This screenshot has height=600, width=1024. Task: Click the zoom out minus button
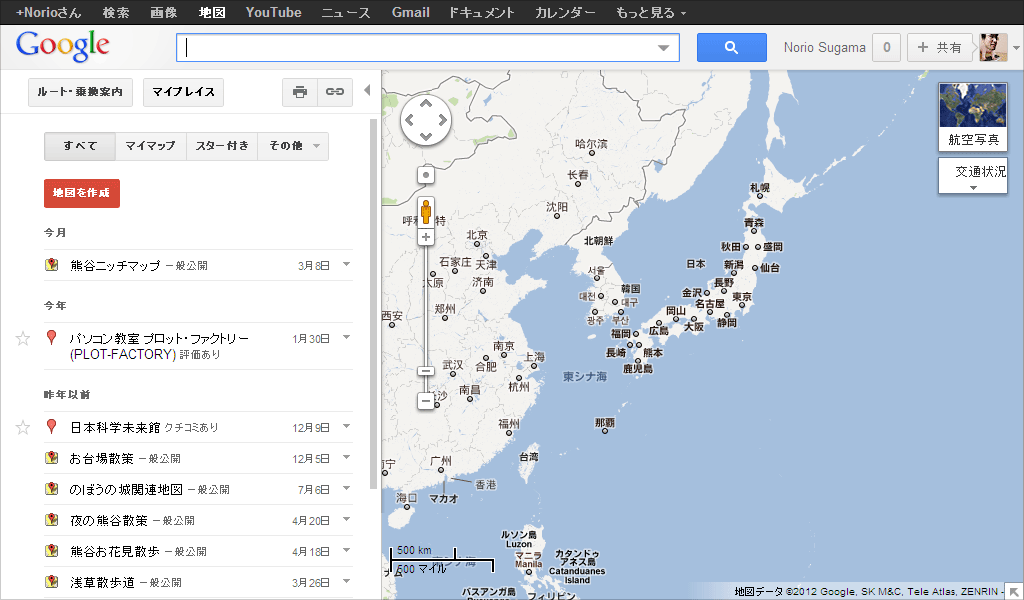[426, 400]
